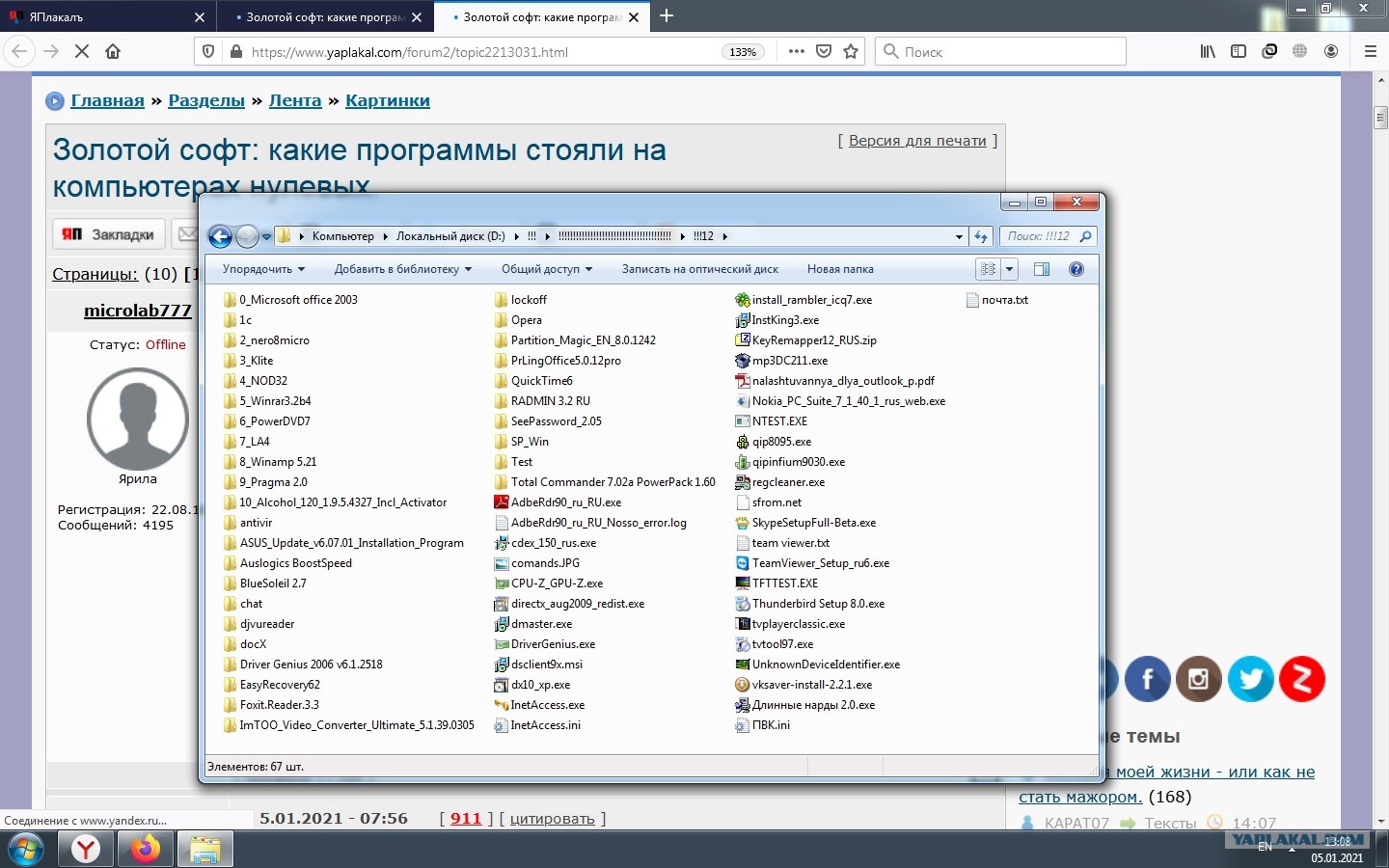Toggle Explorer preview pane icon
The image size is (1389, 868).
pos(1042,269)
